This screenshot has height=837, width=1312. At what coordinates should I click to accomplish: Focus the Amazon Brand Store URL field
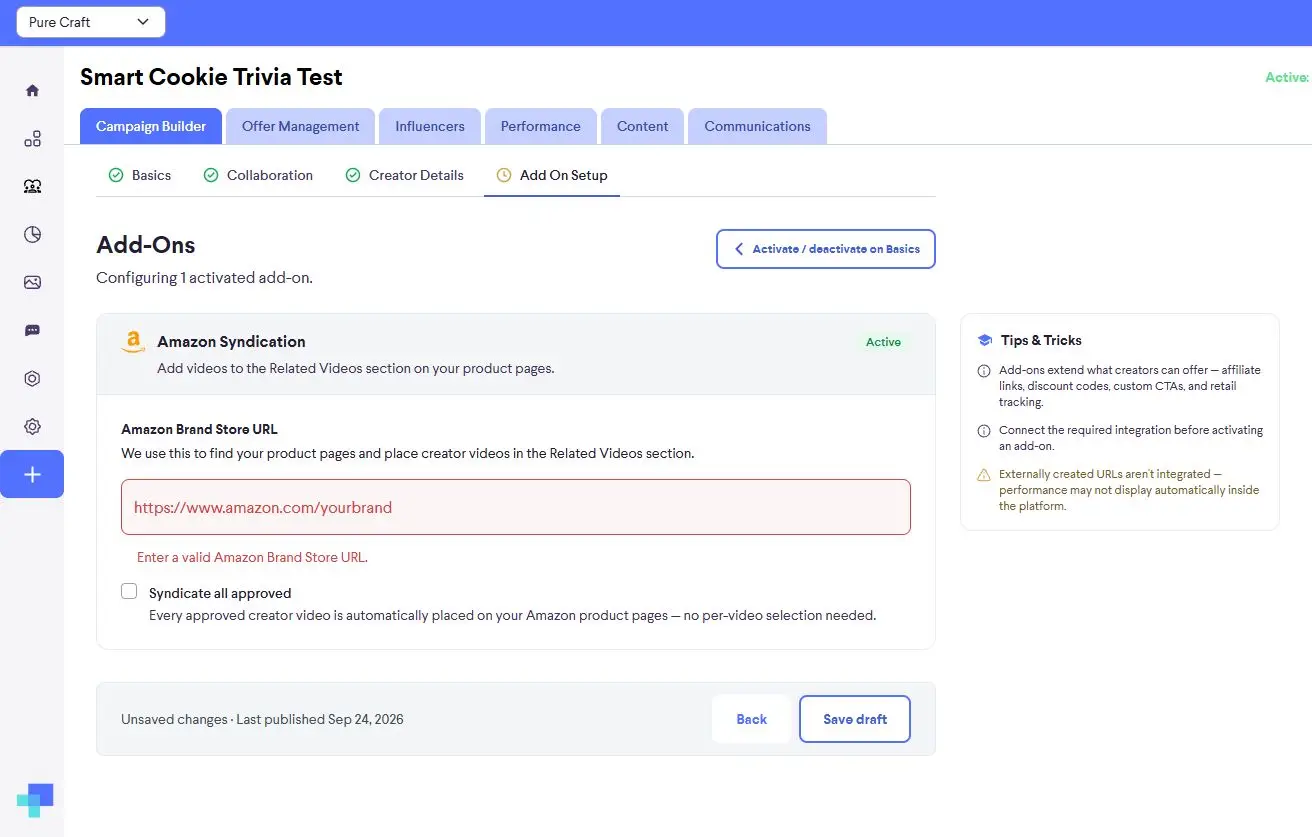point(516,507)
